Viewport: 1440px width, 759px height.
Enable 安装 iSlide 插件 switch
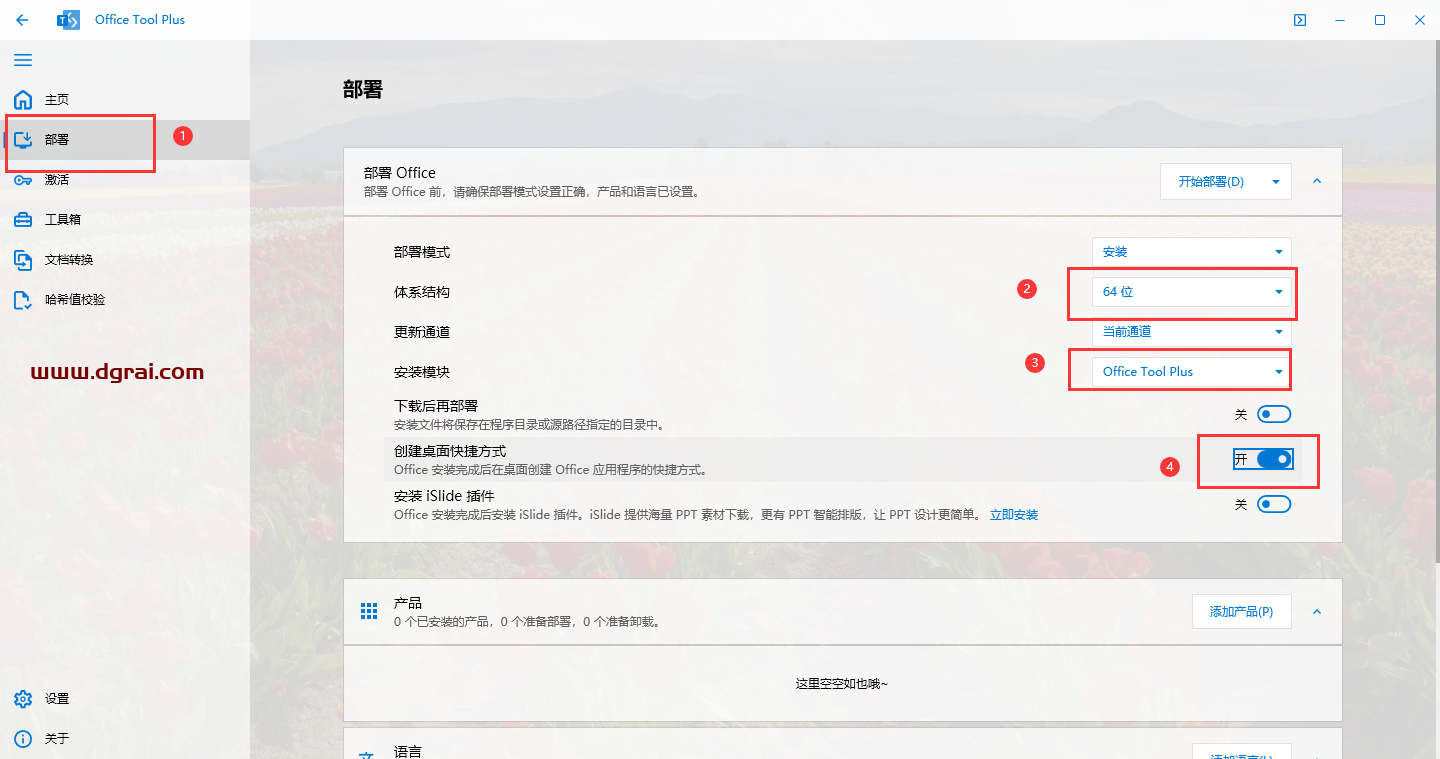pyautogui.click(x=1274, y=504)
